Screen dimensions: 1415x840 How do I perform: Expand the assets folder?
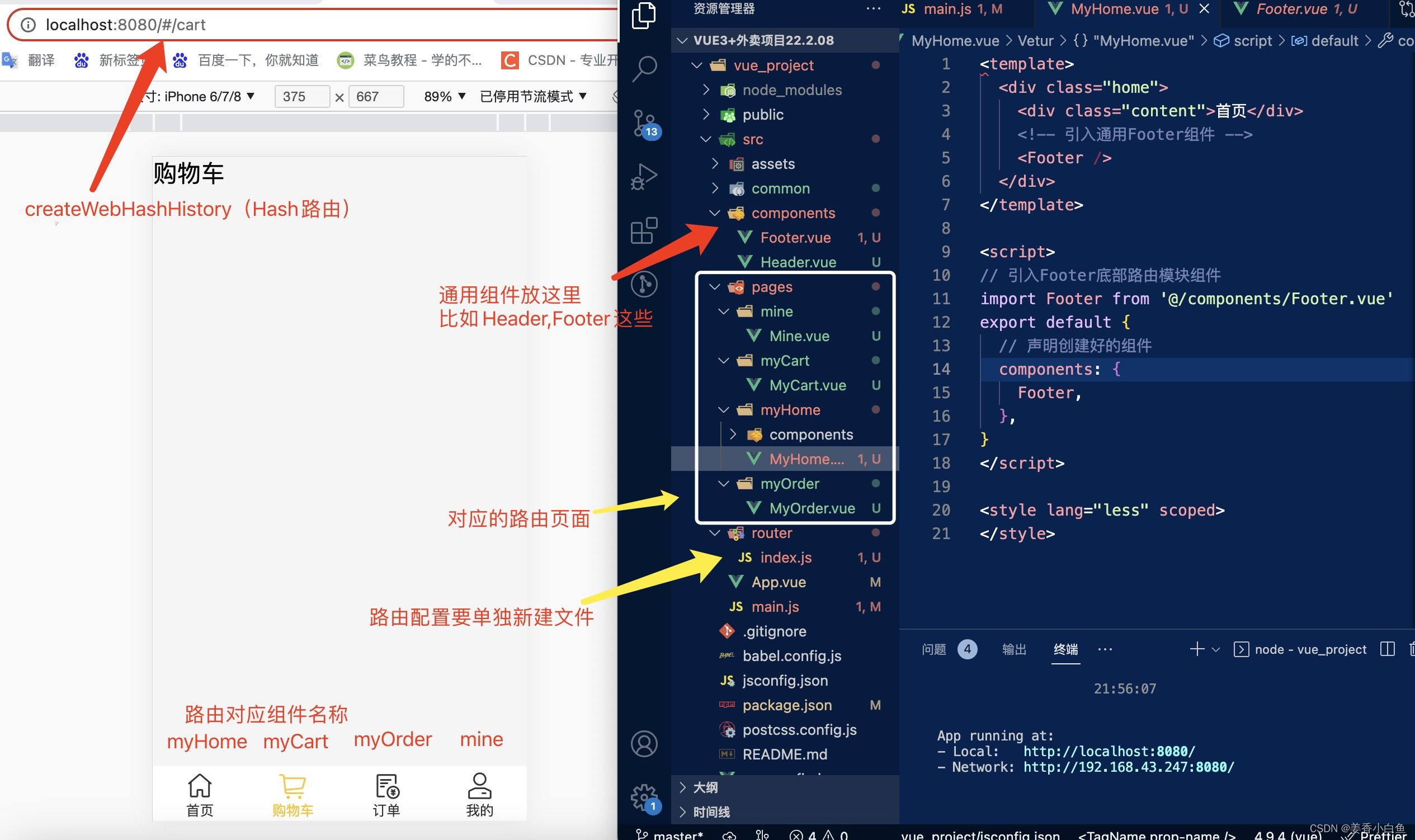[x=785, y=164]
